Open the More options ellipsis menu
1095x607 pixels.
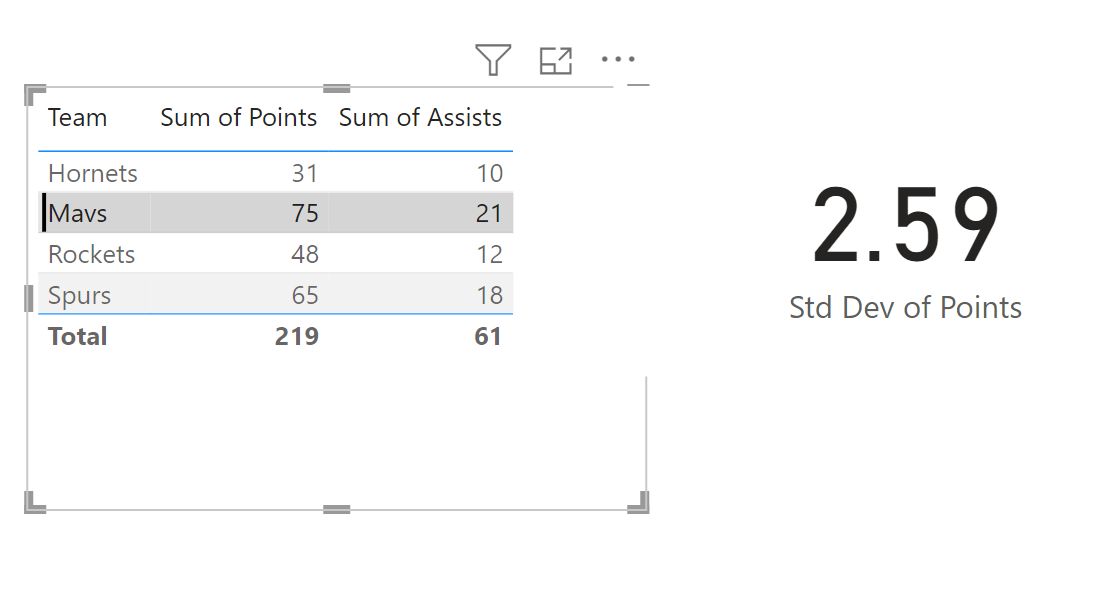click(618, 59)
